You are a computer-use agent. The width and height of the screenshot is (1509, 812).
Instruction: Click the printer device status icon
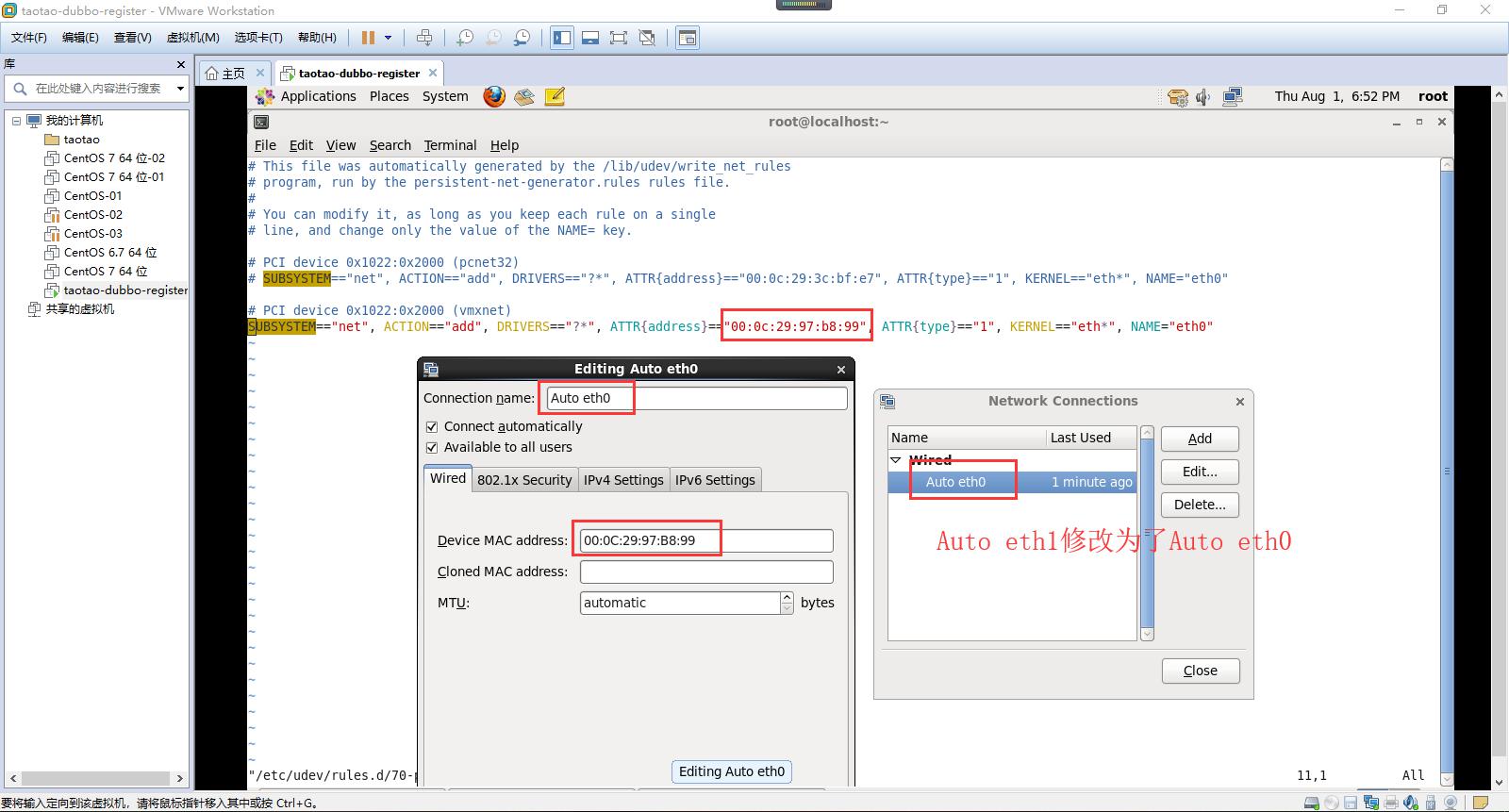1391,804
